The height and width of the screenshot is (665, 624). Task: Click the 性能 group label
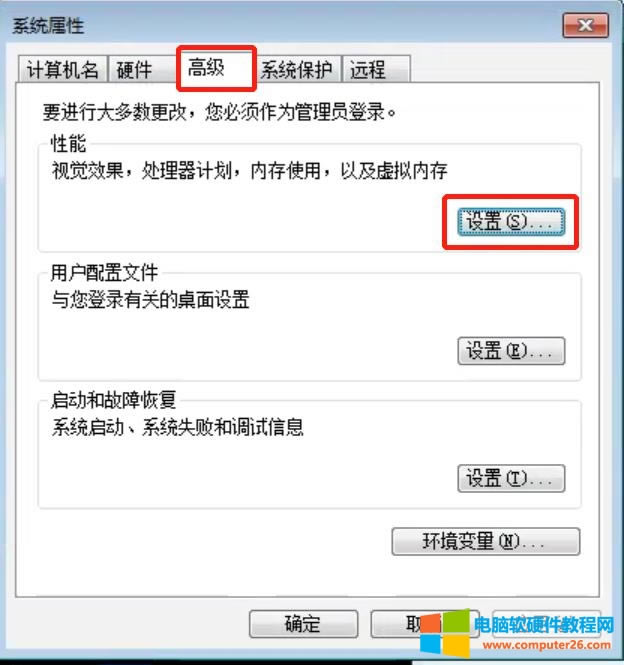coord(68,143)
